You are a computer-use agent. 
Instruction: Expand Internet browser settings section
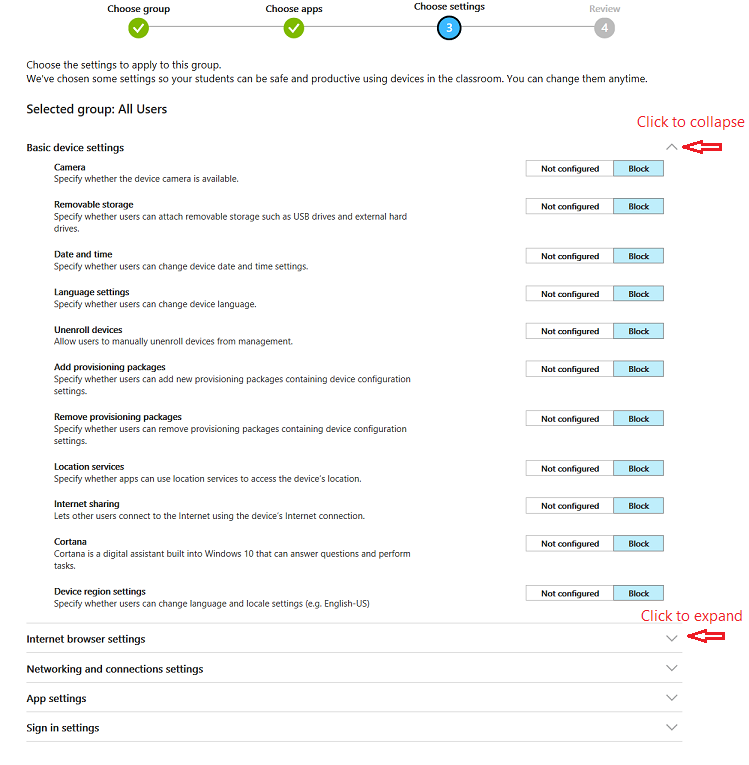(671, 639)
